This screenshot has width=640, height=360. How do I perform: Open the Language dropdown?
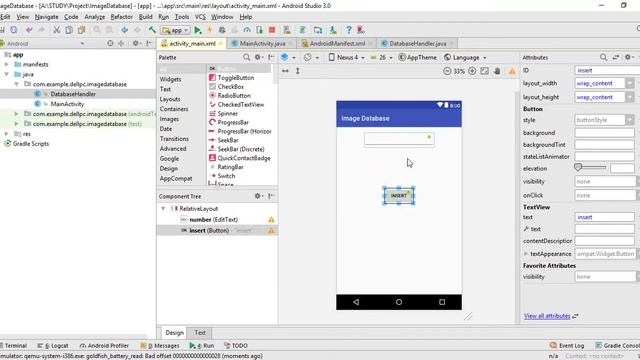[465, 58]
